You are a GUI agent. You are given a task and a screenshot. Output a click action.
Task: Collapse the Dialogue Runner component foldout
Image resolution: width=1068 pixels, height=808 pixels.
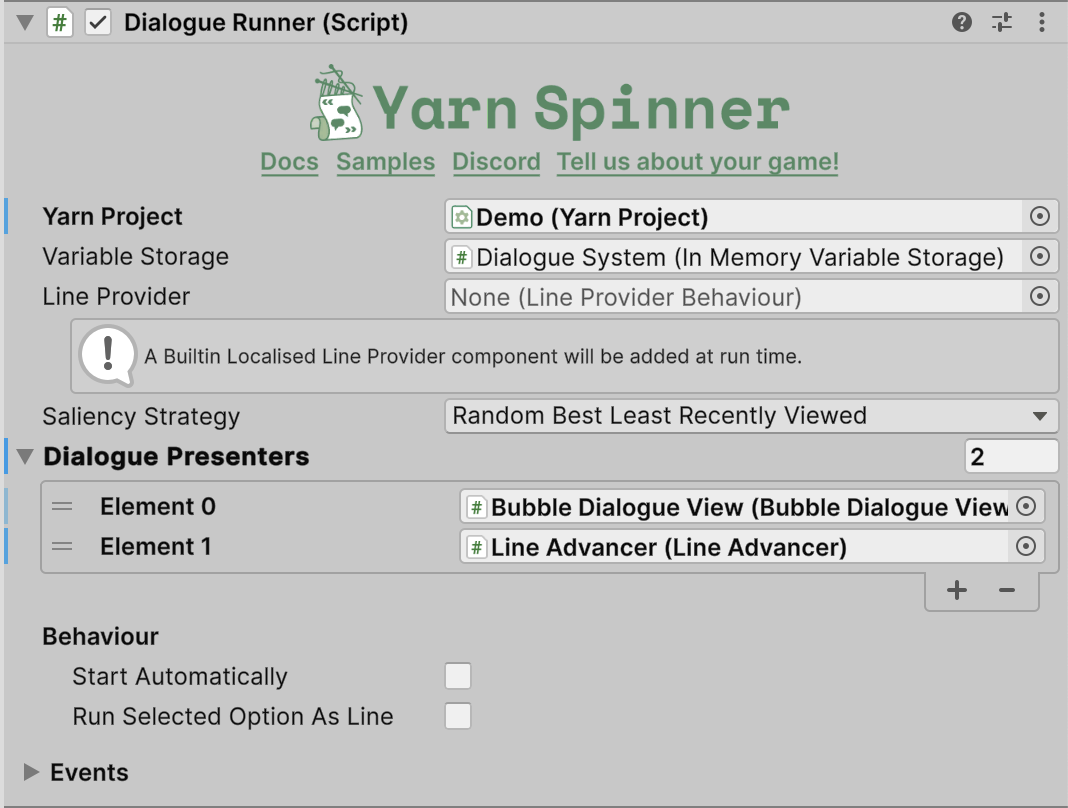pos(25,23)
